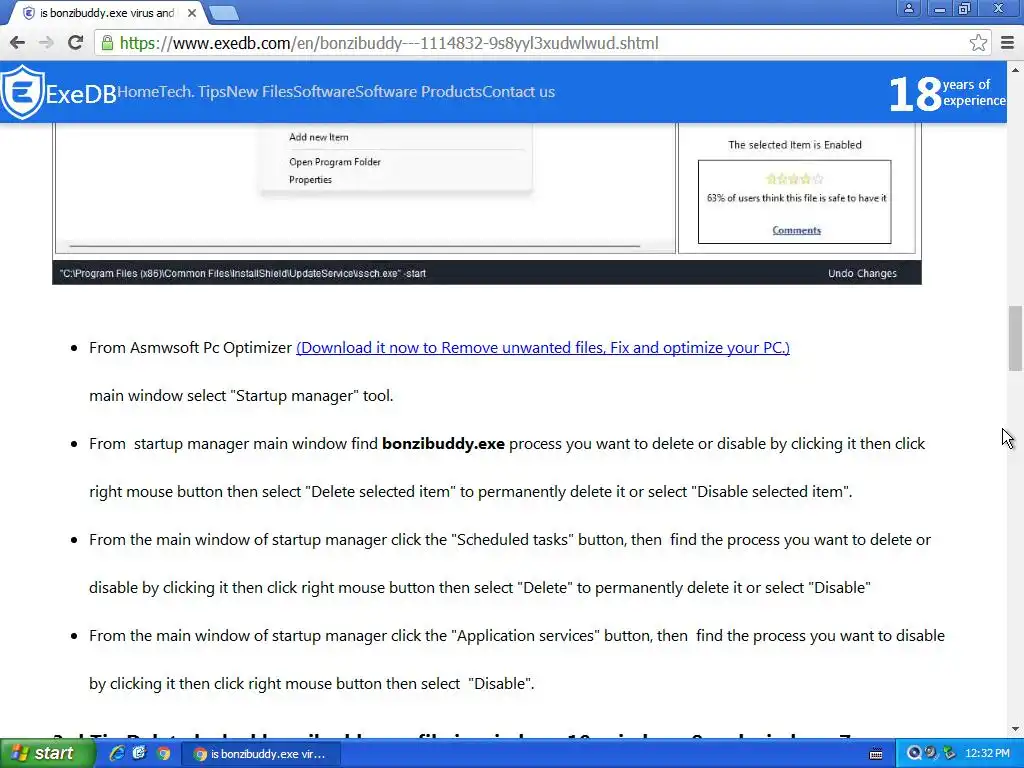Click the Chrome user profile icon
This screenshot has width=1024, height=768.
click(x=908, y=8)
